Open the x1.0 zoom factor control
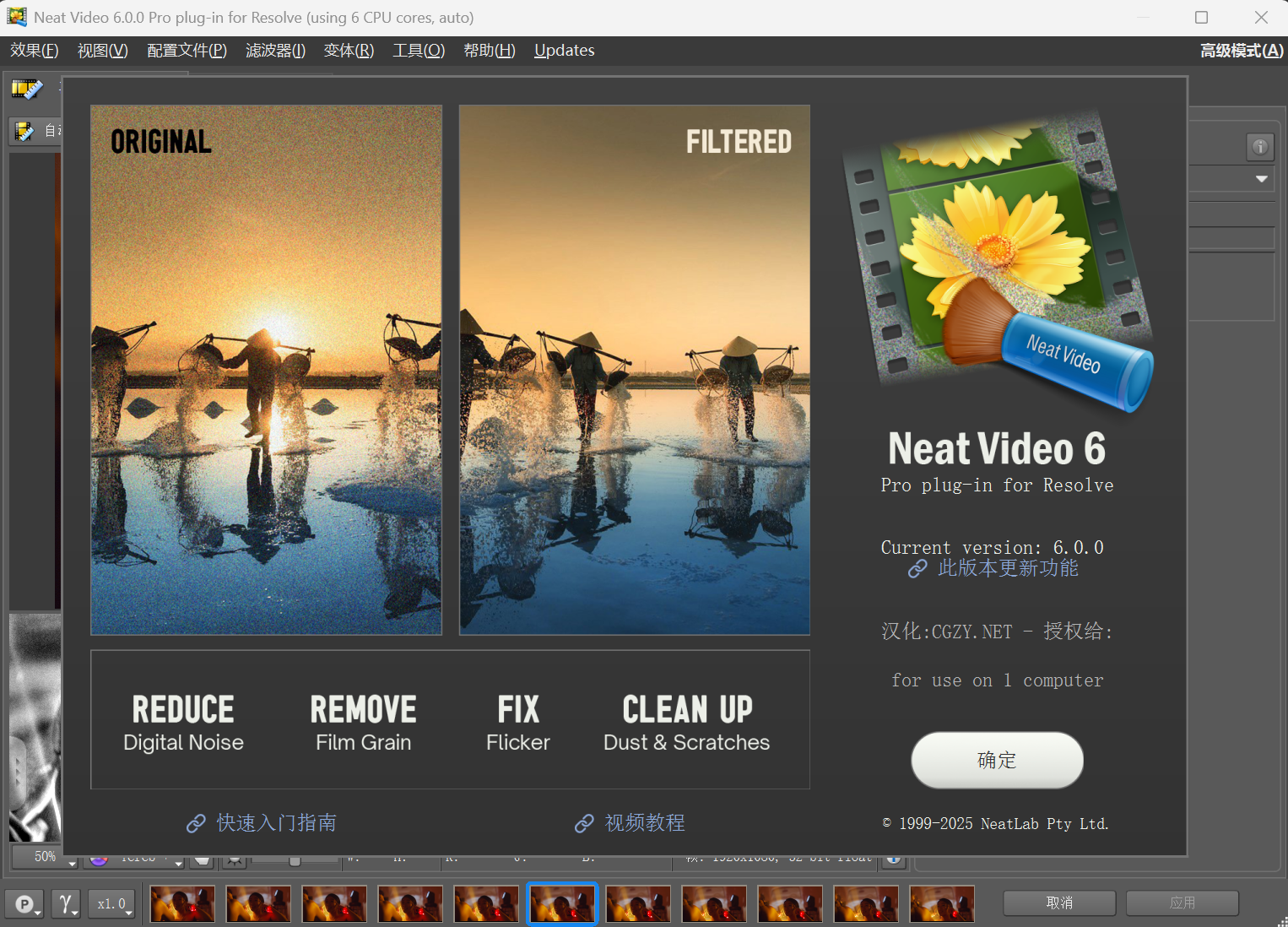The image size is (1288, 927). click(x=111, y=903)
